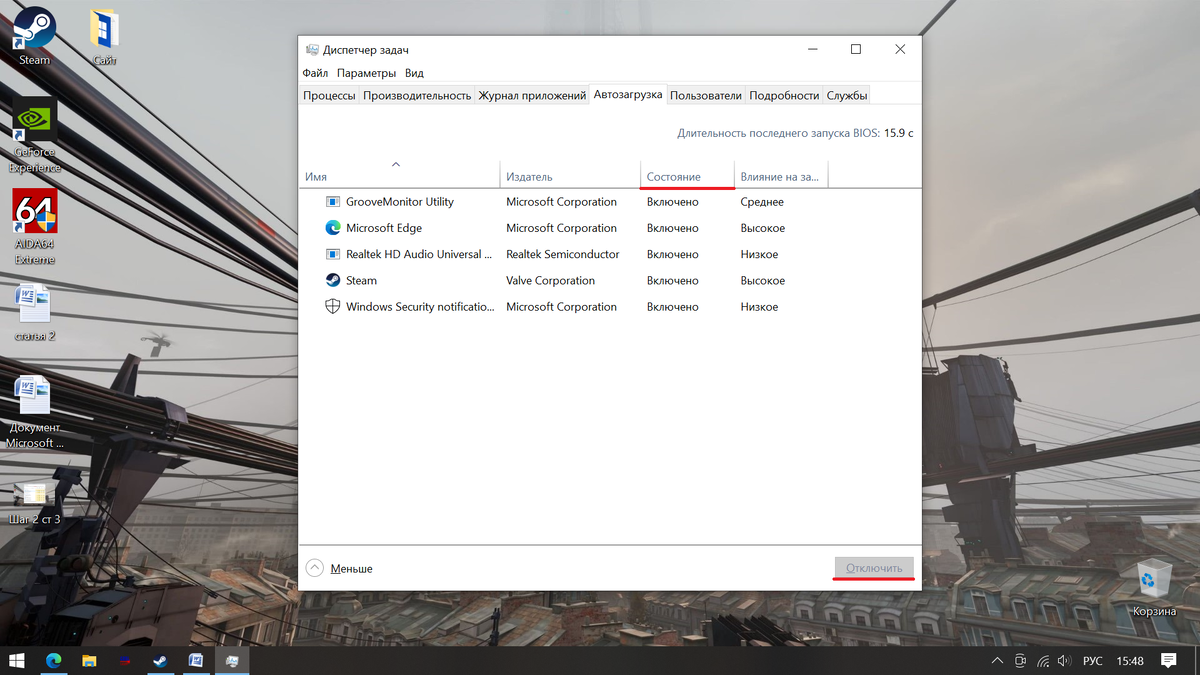Open the Windows Start menu
This screenshot has width=1200, height=675.
click(x=17, y=661)
